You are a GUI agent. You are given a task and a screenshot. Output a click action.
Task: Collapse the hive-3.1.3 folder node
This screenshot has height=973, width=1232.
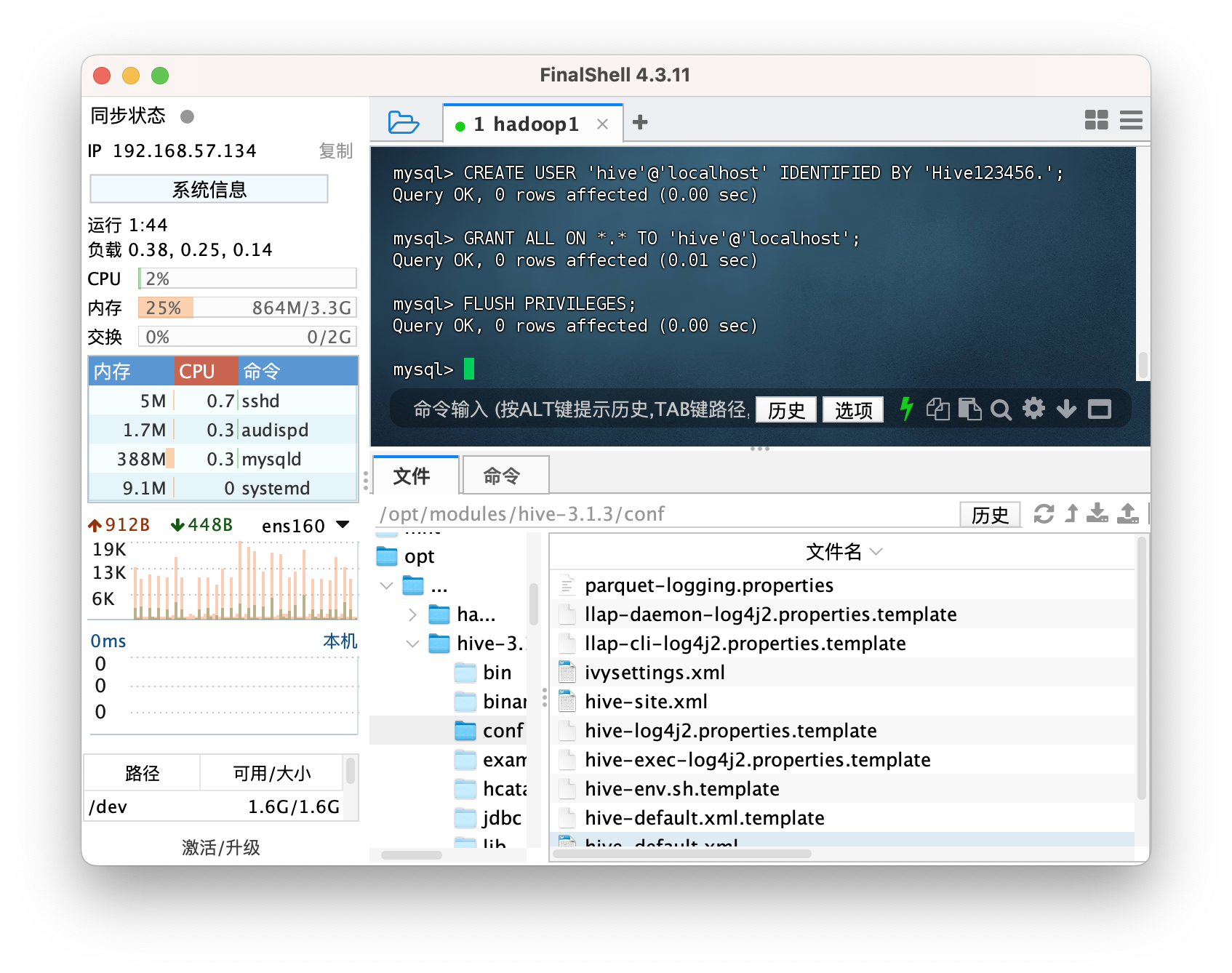(x=413, y=644)
